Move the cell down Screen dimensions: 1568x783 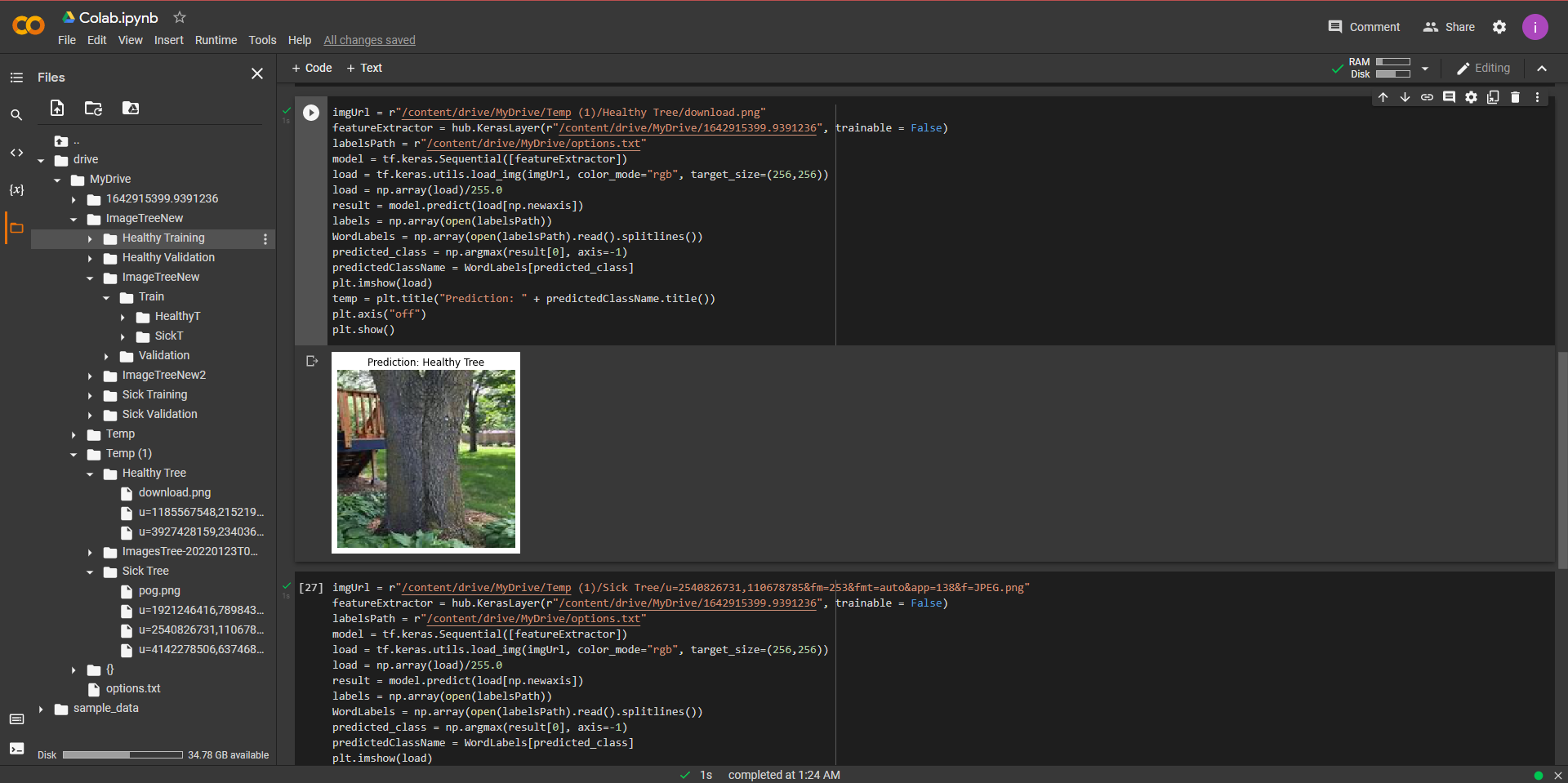click(1405, 97)
